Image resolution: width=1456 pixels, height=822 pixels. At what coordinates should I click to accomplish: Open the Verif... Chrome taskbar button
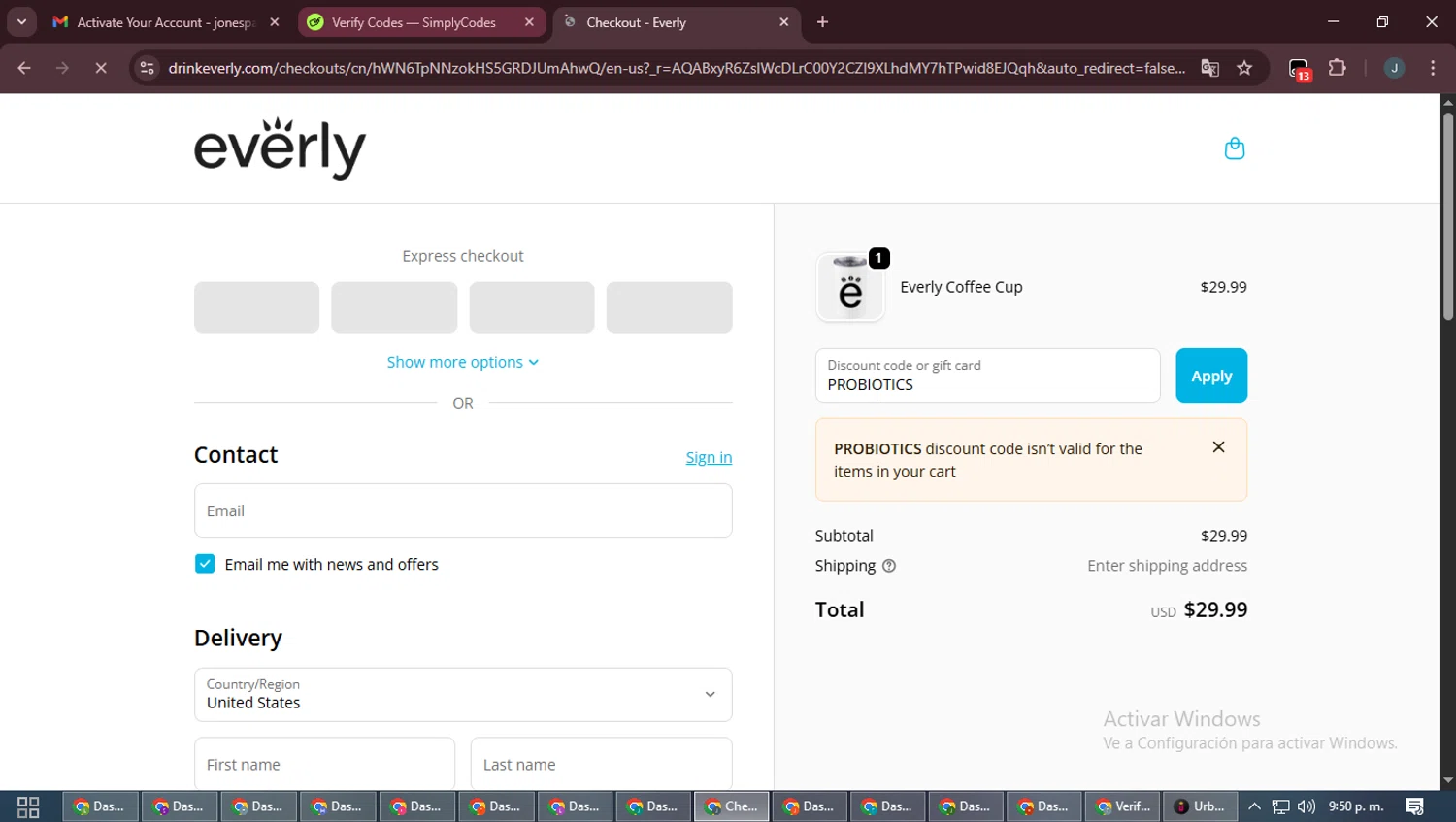[x=1123, y=806]
